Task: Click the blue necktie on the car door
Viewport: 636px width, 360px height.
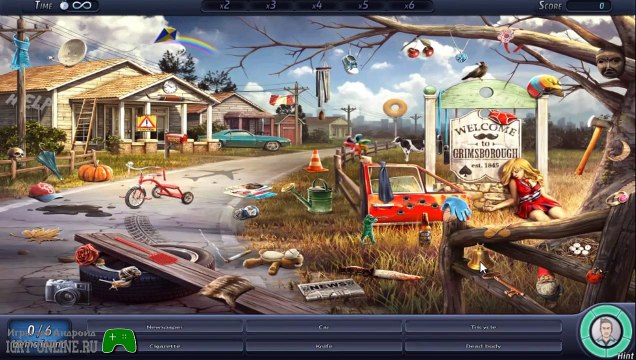Action: pyautogui.click(x=384, y=181)
